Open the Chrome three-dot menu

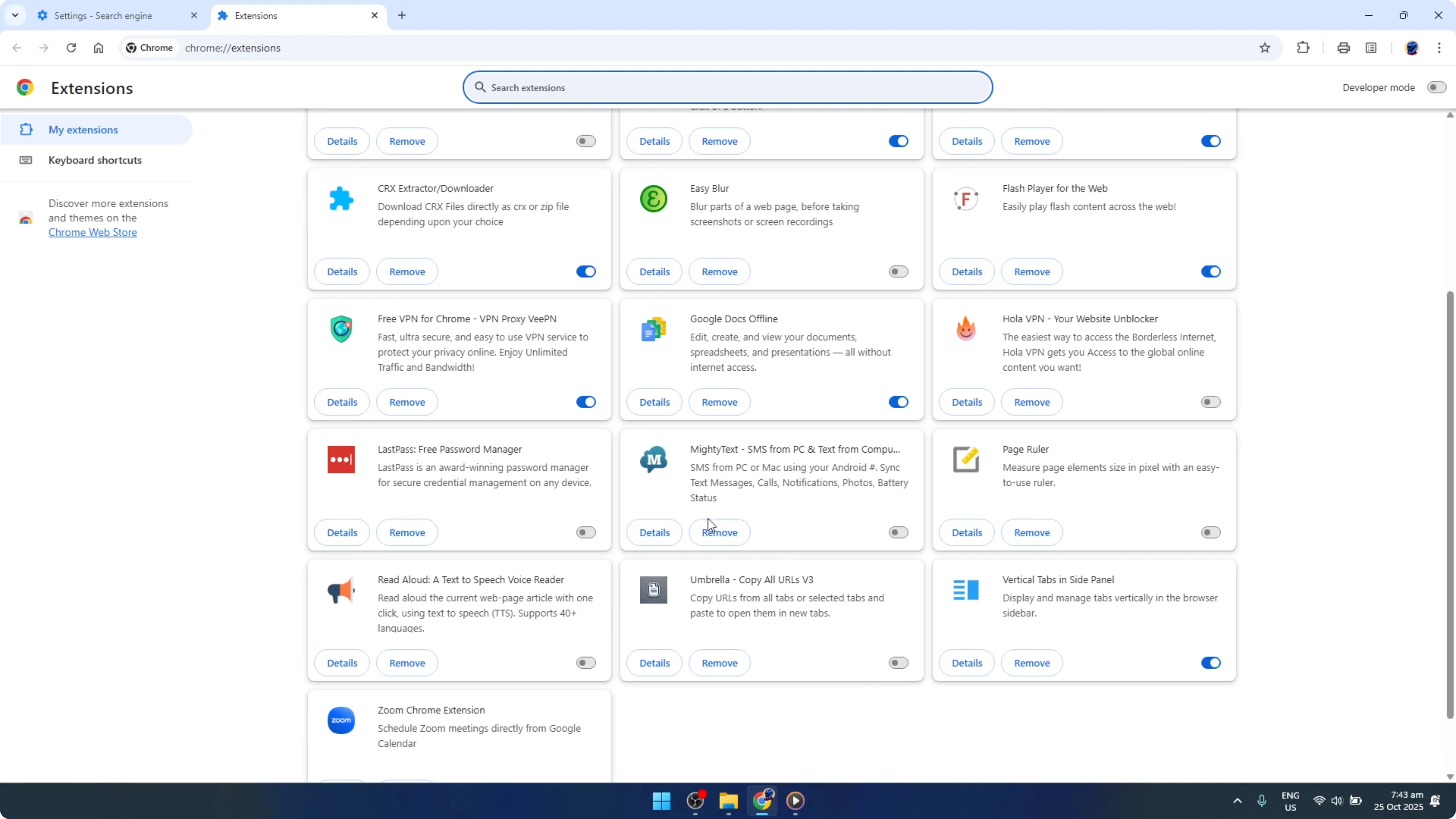coord(1439,48)
